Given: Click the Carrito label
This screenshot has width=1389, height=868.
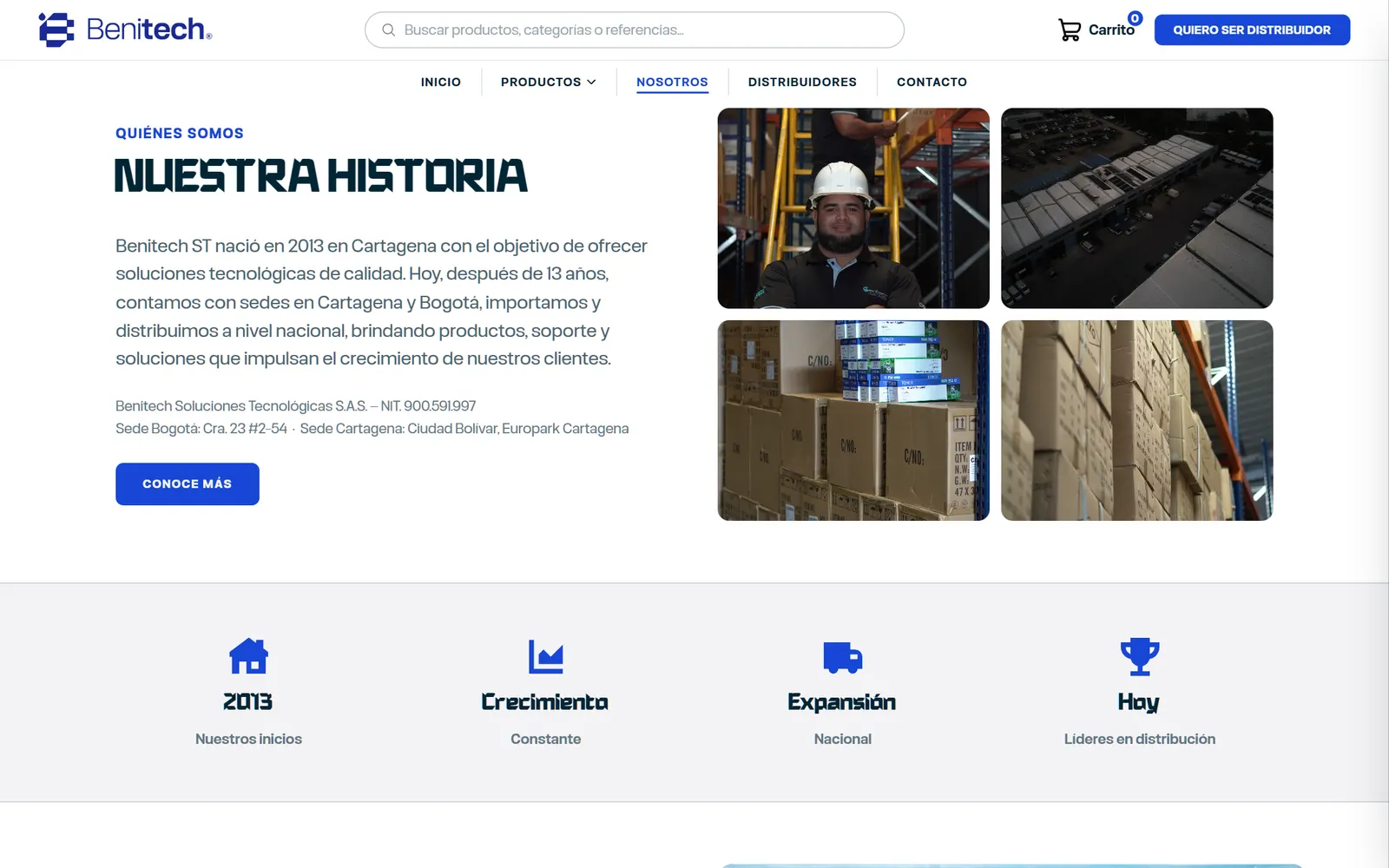Looking at the screenshot, I should pos(1111,30).
